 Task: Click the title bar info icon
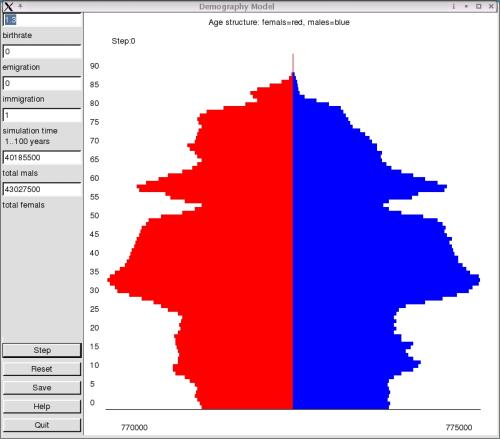coord(454,6)
